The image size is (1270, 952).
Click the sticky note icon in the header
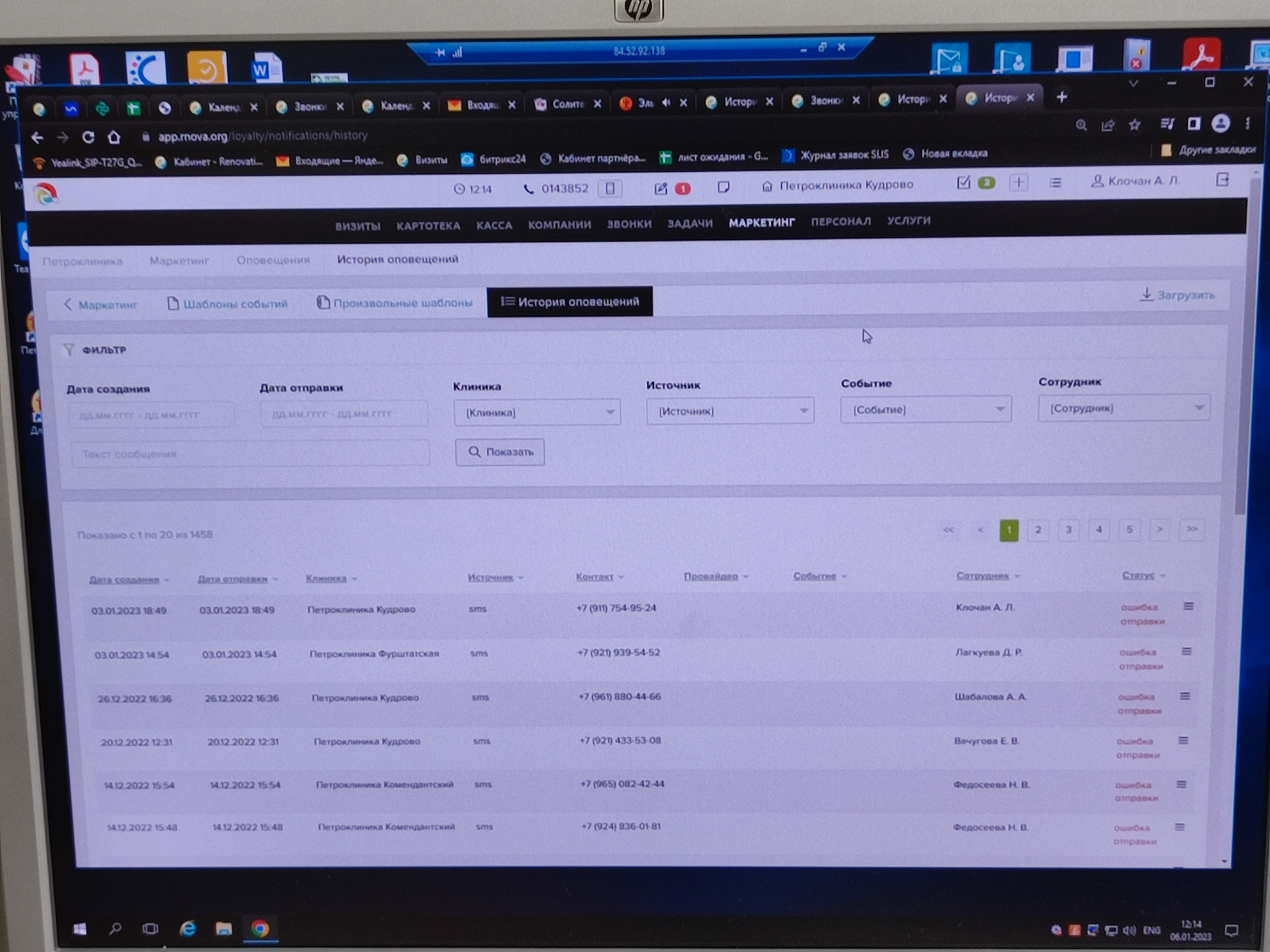tap(723, 187)
